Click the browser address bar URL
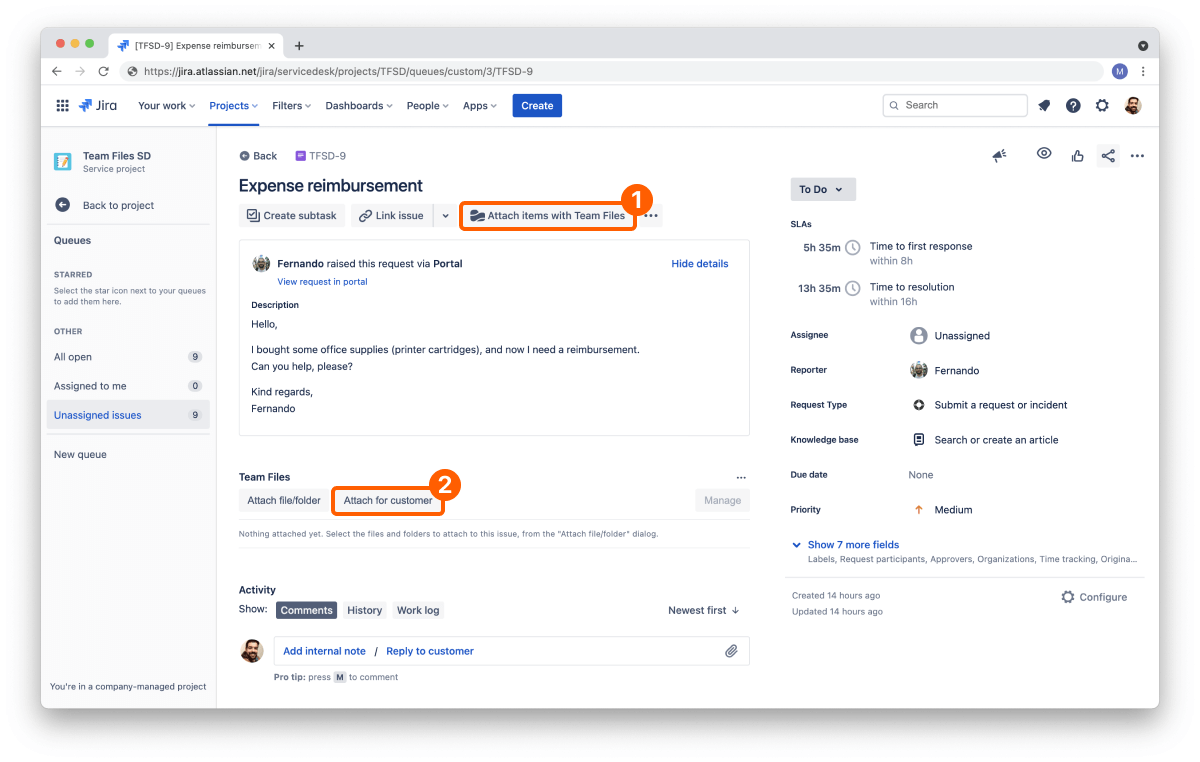1200x762 pixels. (338, 72)
